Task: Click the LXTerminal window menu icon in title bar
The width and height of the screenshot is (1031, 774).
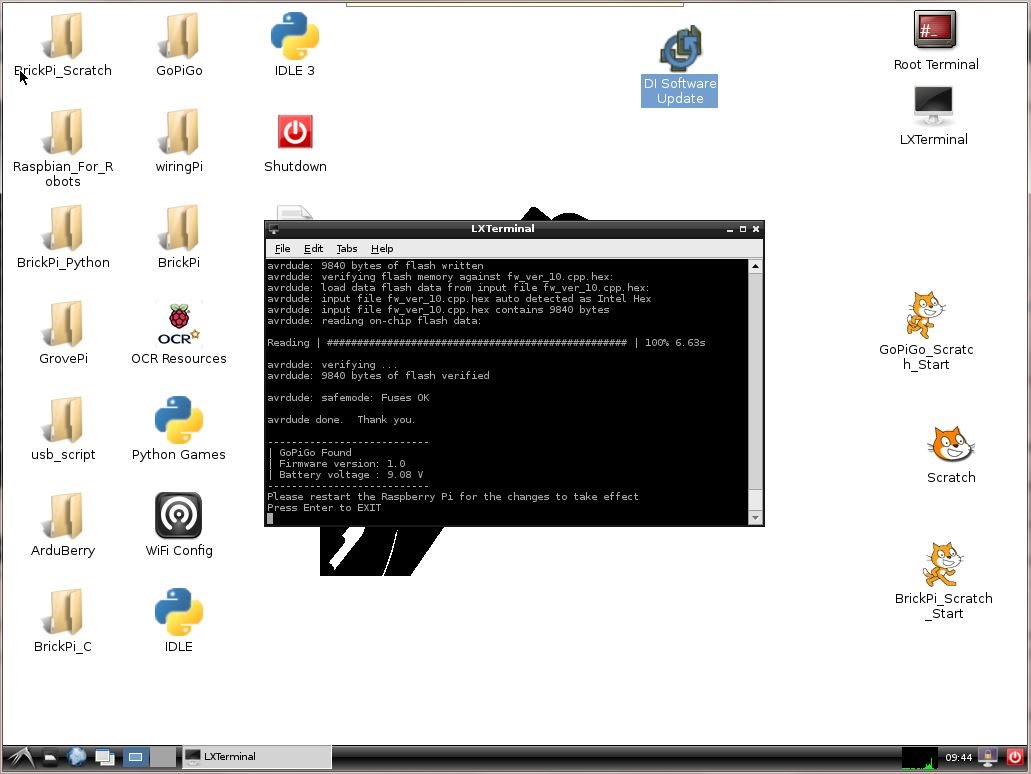Action: tap(274, 229)
